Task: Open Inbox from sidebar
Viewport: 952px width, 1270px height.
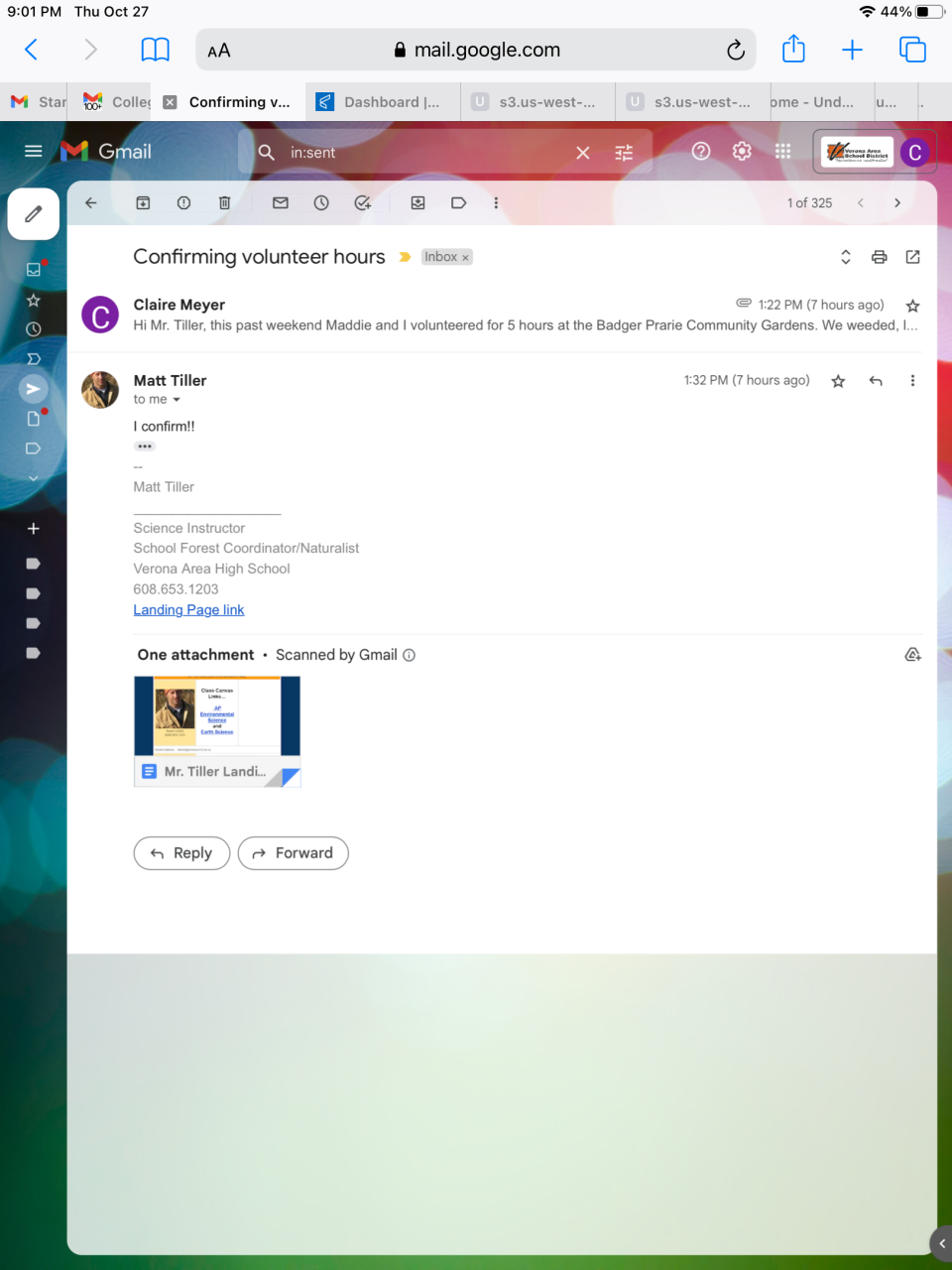Action: pyautogui.click(x=33, y=269)
